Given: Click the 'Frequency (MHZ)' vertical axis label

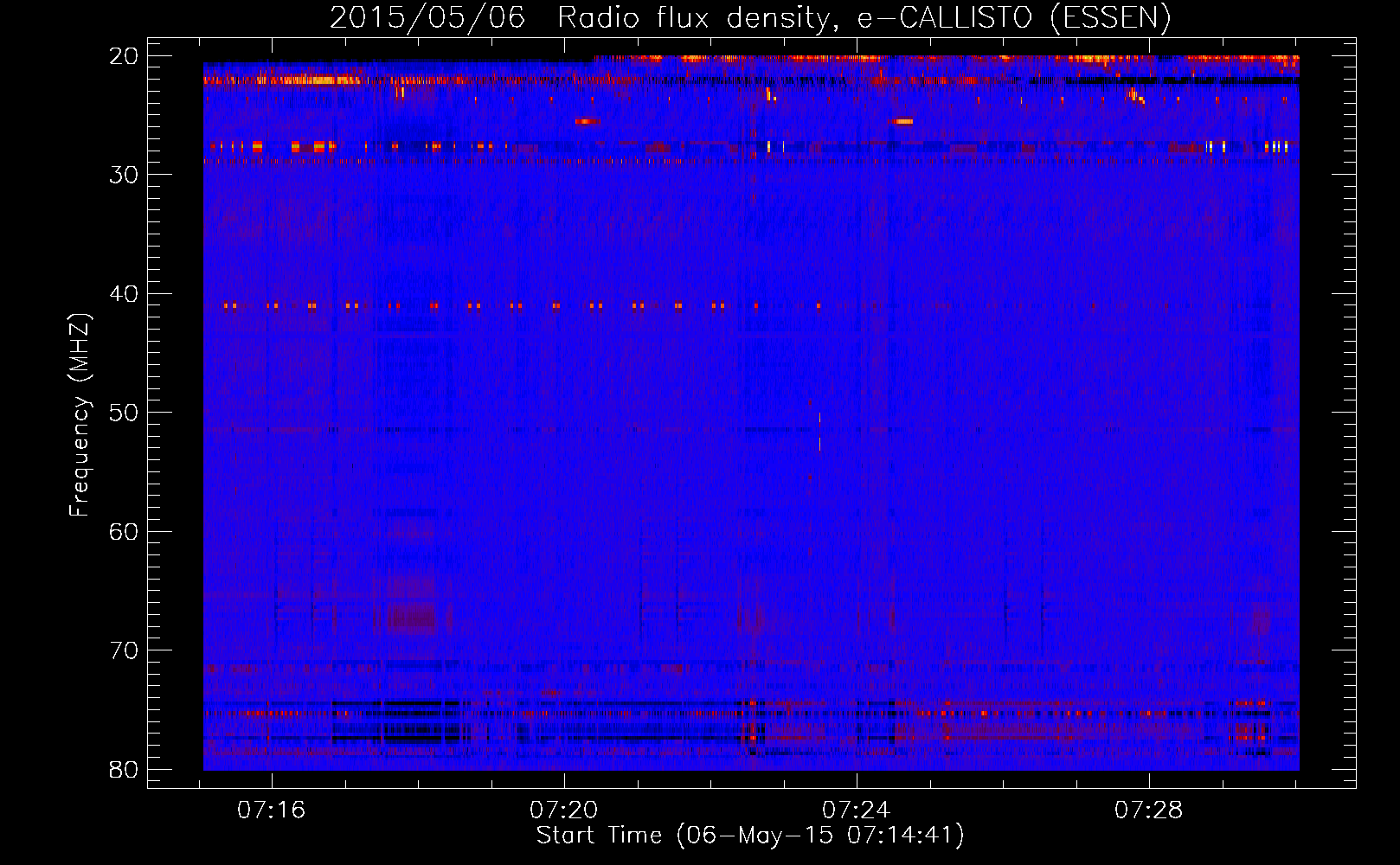Looking at the screenshot, I should [x=80, y=415].
